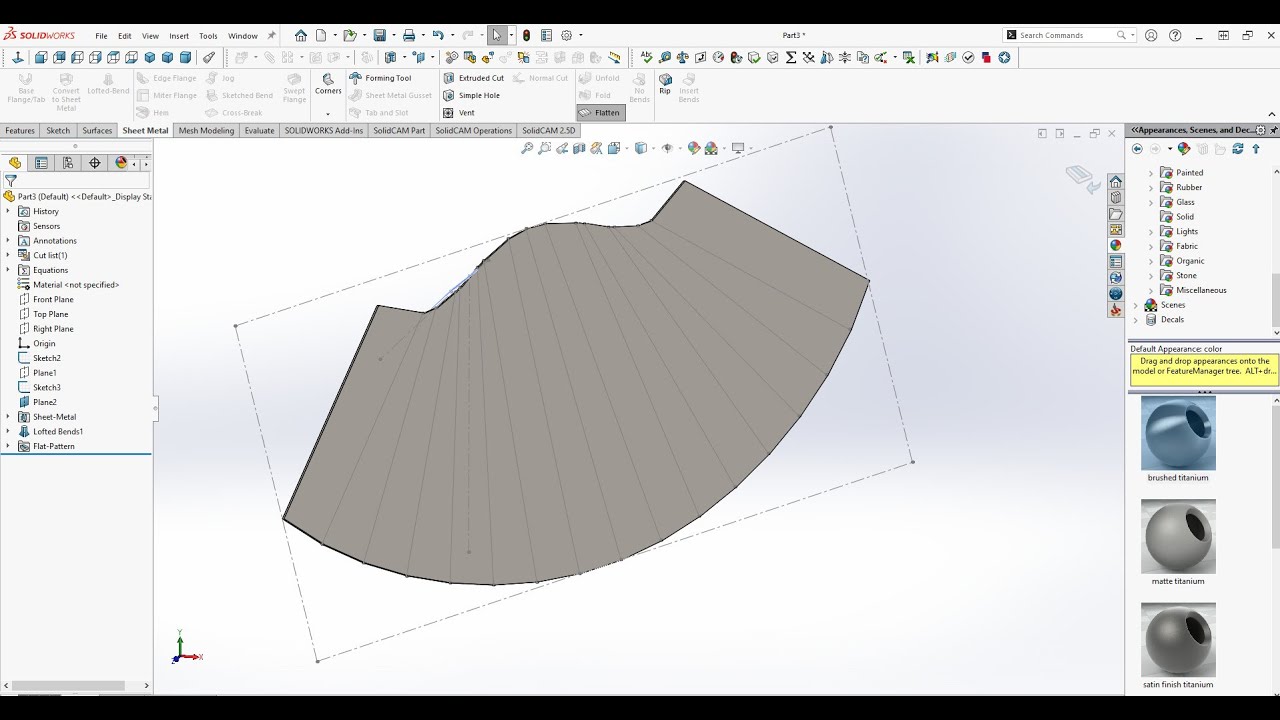Switch to the Features tab
The image size is (1280, 720).
tap(20, 130)
